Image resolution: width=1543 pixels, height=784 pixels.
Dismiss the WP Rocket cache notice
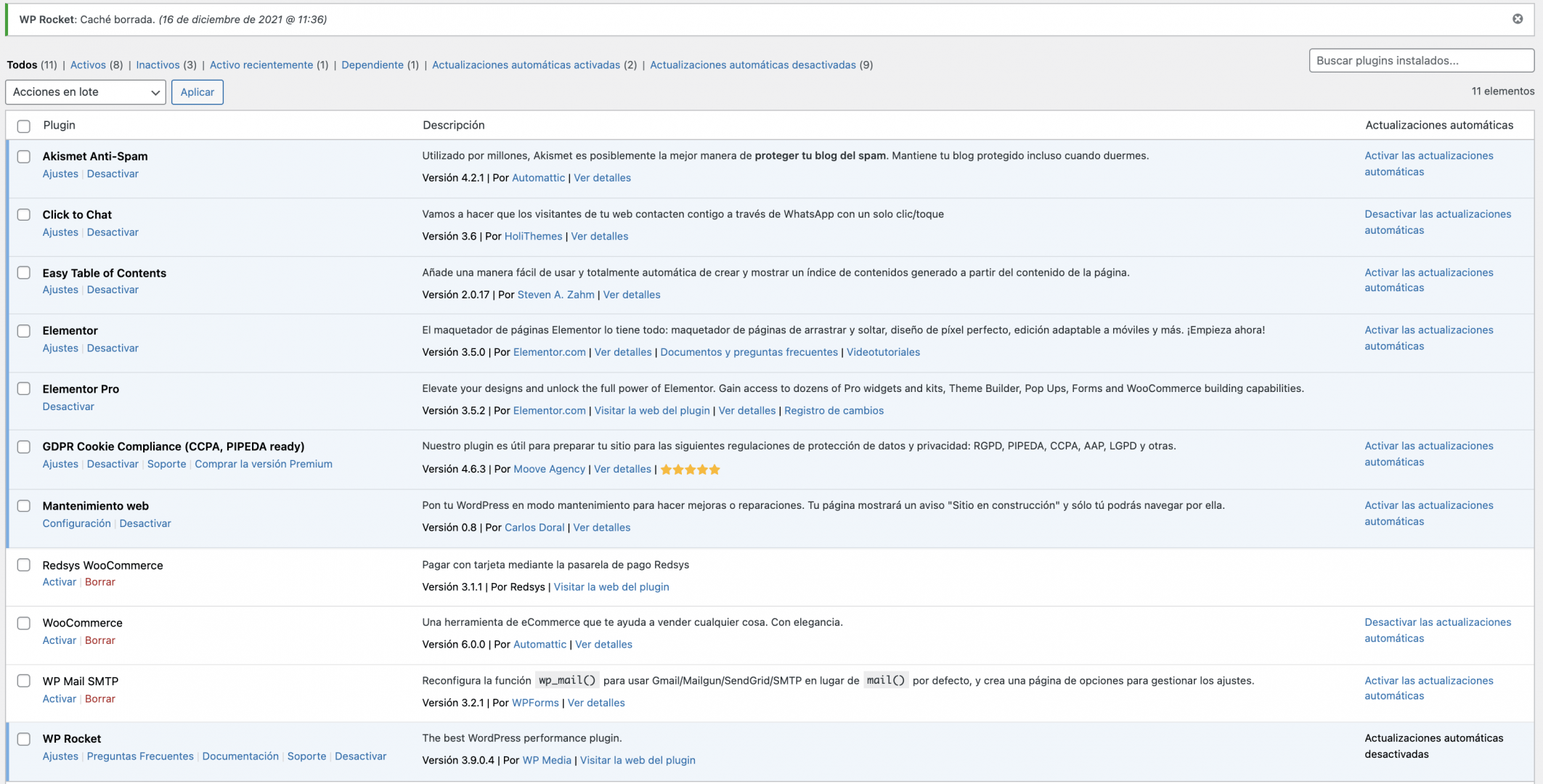click(x=1517, y=19)
